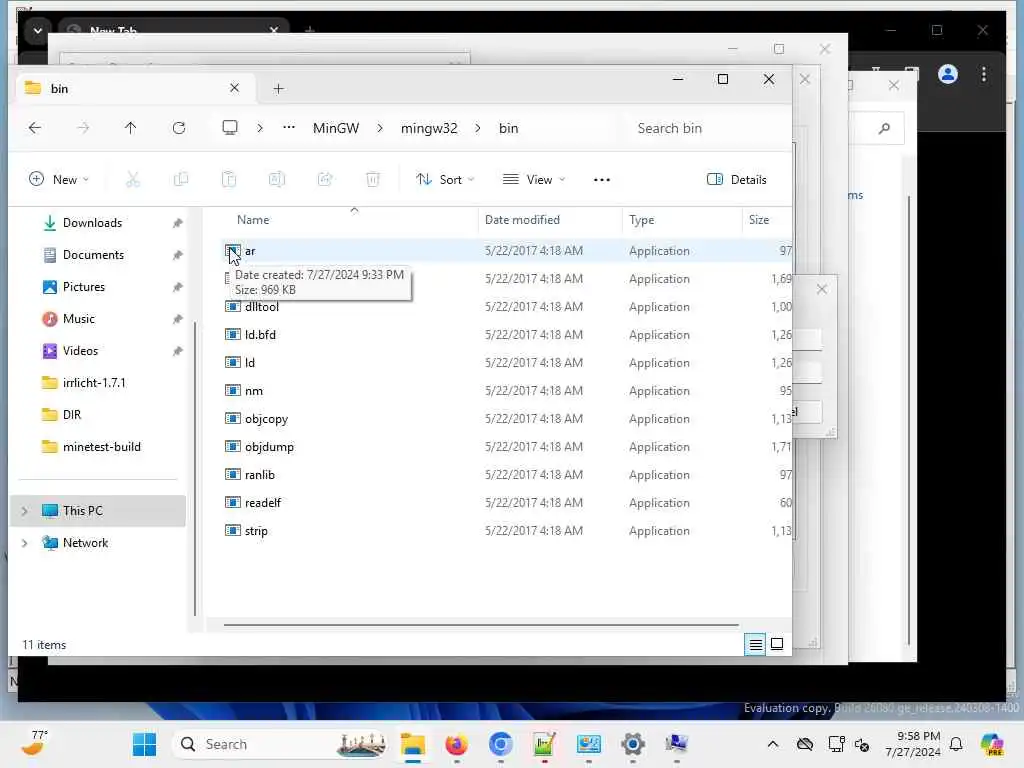Unpin Downloads via its pin icon

click(x=177, y=223)
